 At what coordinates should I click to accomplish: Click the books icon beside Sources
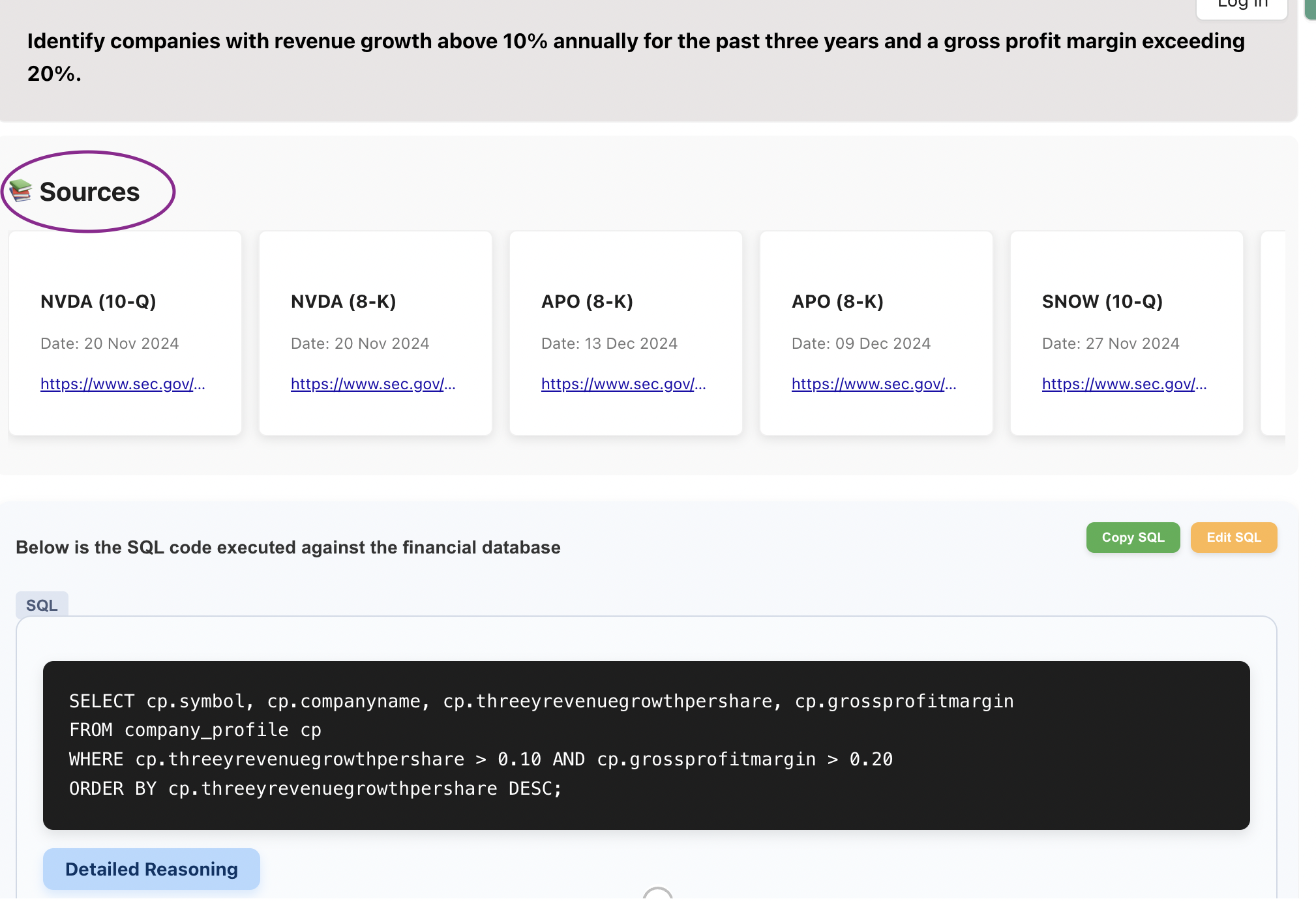coord(20,190)
